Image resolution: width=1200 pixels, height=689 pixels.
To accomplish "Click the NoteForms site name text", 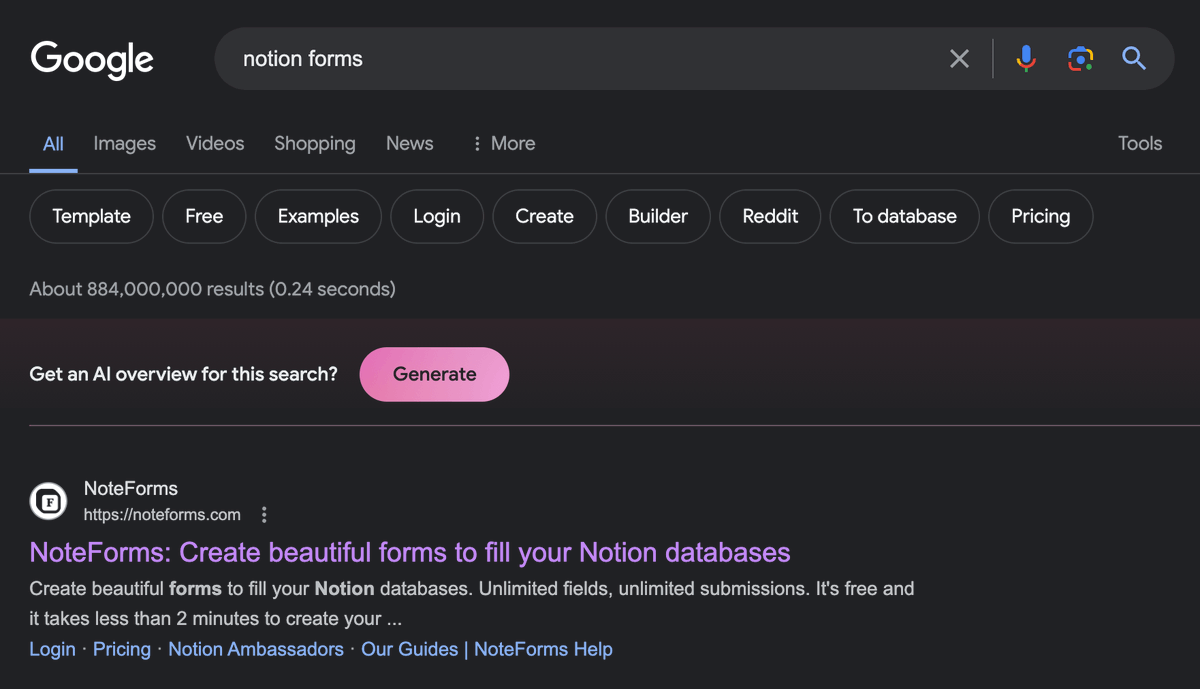I will click(131, 488).
